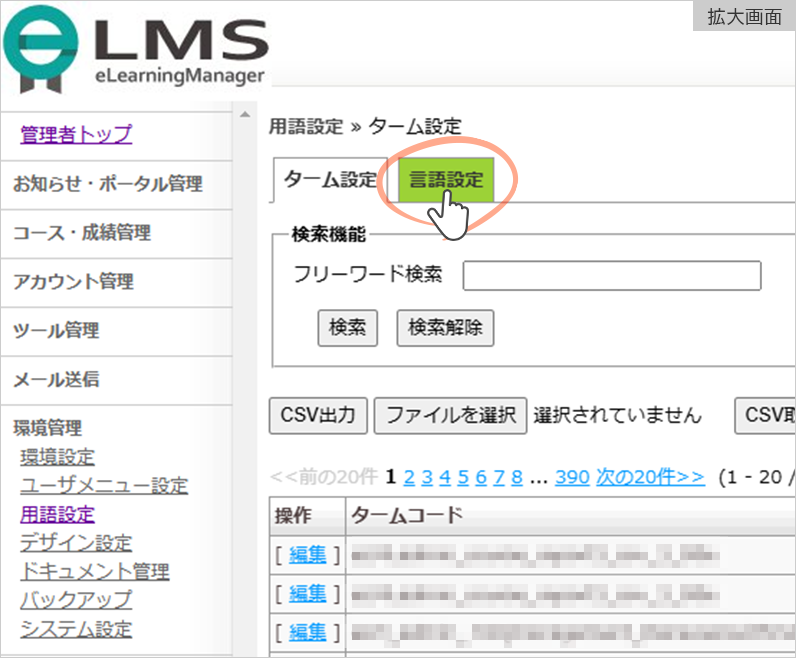Click the 検索 button
Screen dimensions: 796x658
(348, 327)
